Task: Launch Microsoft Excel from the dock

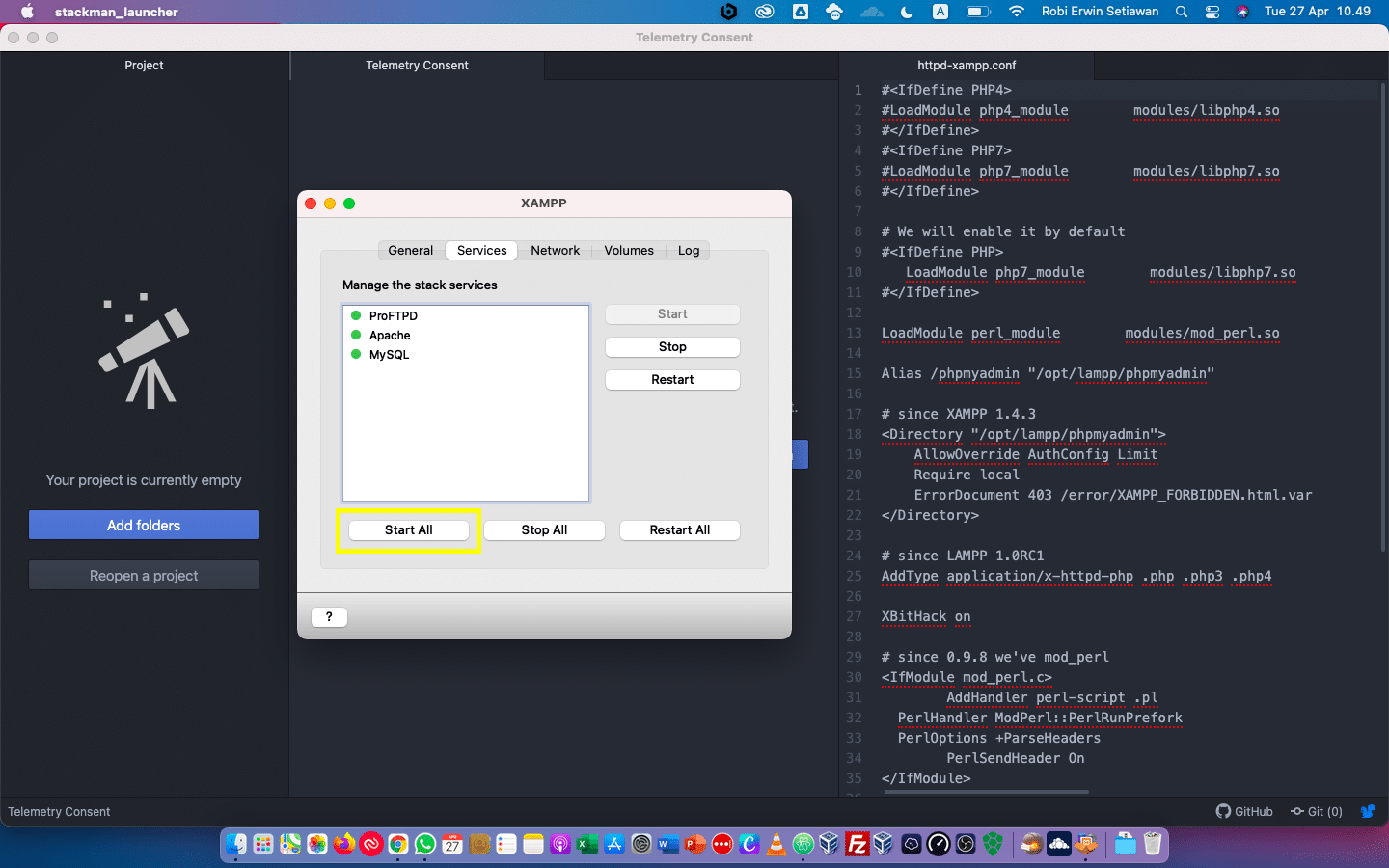Action: [586, 845]
